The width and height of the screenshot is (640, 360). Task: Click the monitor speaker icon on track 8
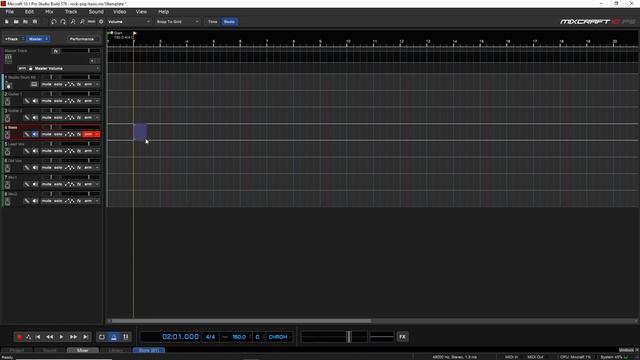[35, 201]
